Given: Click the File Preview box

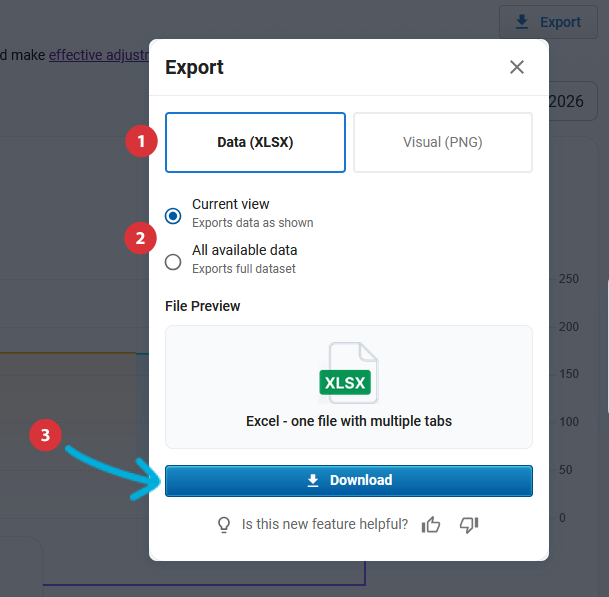Looking at the screenshot, I should [x=348, y=386].
